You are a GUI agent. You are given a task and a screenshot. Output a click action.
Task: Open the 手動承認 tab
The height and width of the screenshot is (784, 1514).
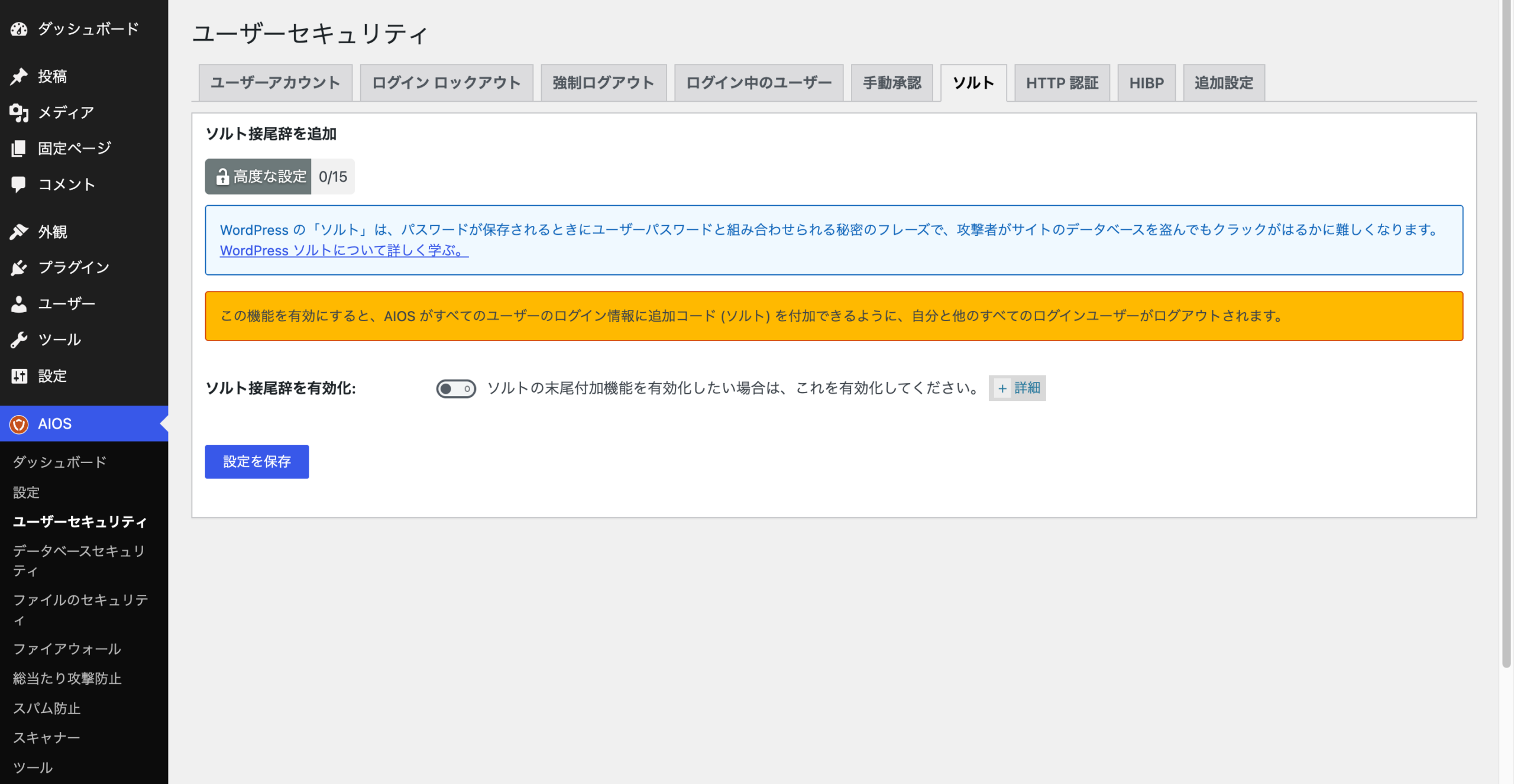coord(892,83)
